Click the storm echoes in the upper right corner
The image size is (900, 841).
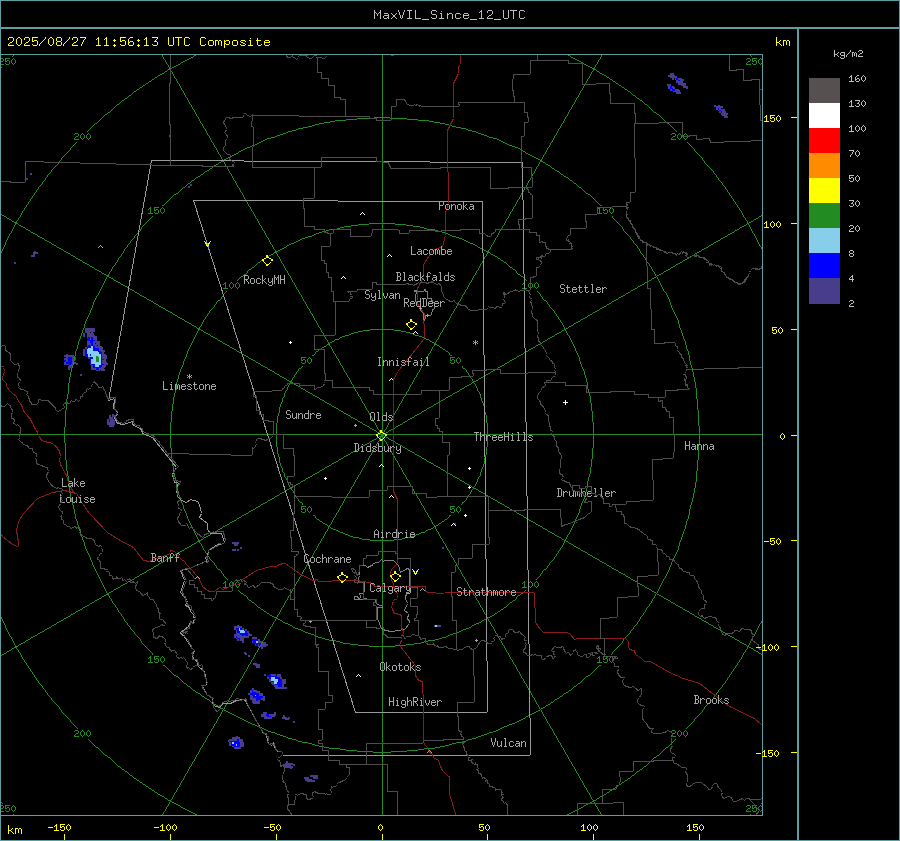point(678,83)
